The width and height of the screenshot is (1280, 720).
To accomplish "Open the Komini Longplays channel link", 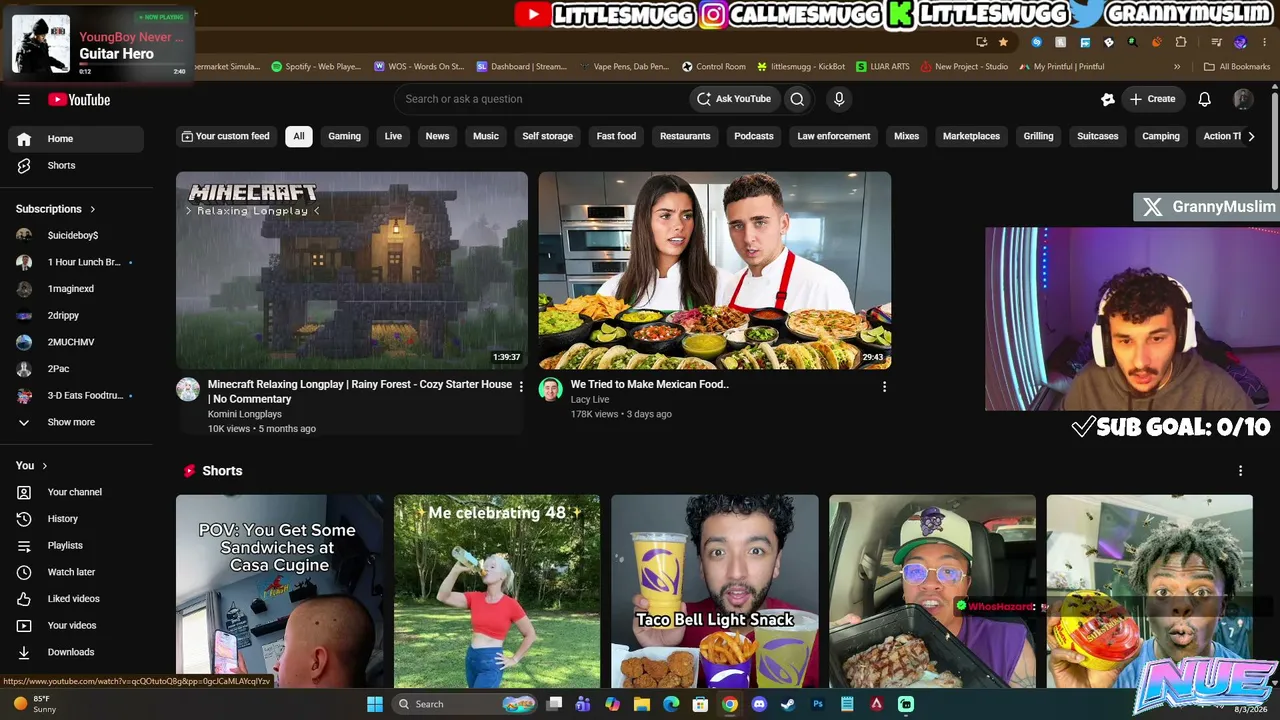I will pyautogui.click(x=245, y=414).
